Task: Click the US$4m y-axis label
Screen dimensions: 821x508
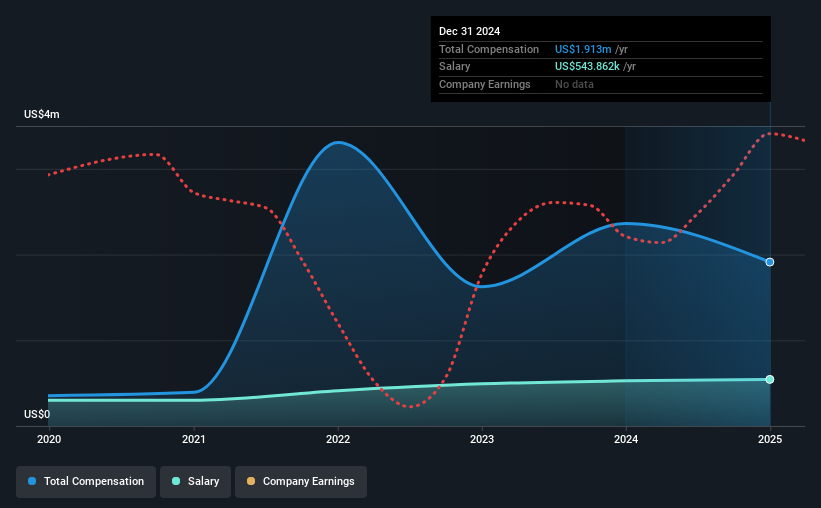Action: click(42, 114)
